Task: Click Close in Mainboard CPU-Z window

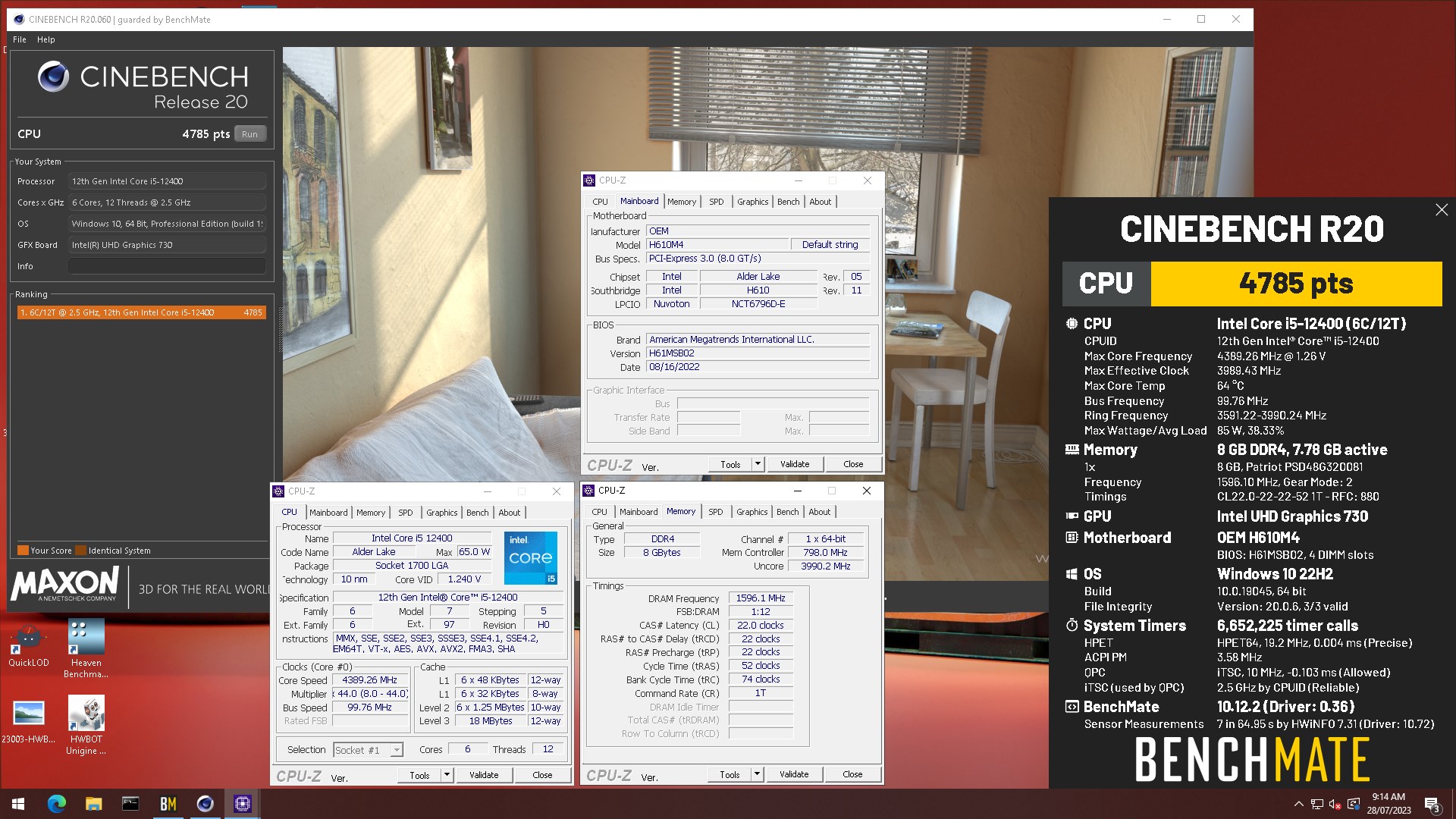Action: tap(853, 464)
